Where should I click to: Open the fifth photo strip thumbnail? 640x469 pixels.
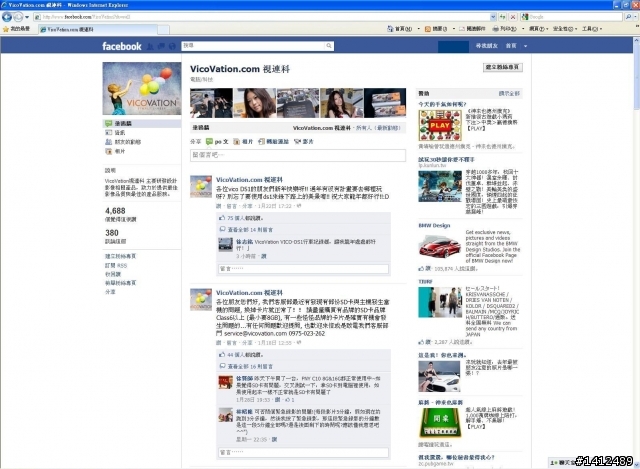[385, 103]
